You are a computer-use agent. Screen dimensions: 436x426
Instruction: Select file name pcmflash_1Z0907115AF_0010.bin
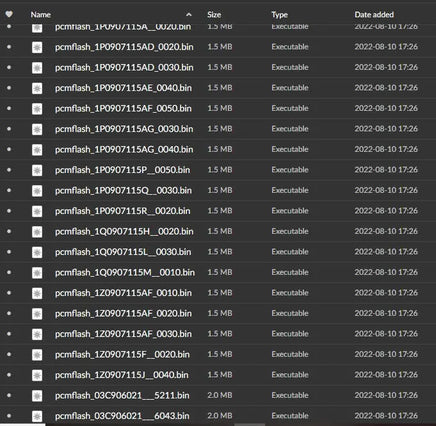pyautogui.click(x=123, y=293)
